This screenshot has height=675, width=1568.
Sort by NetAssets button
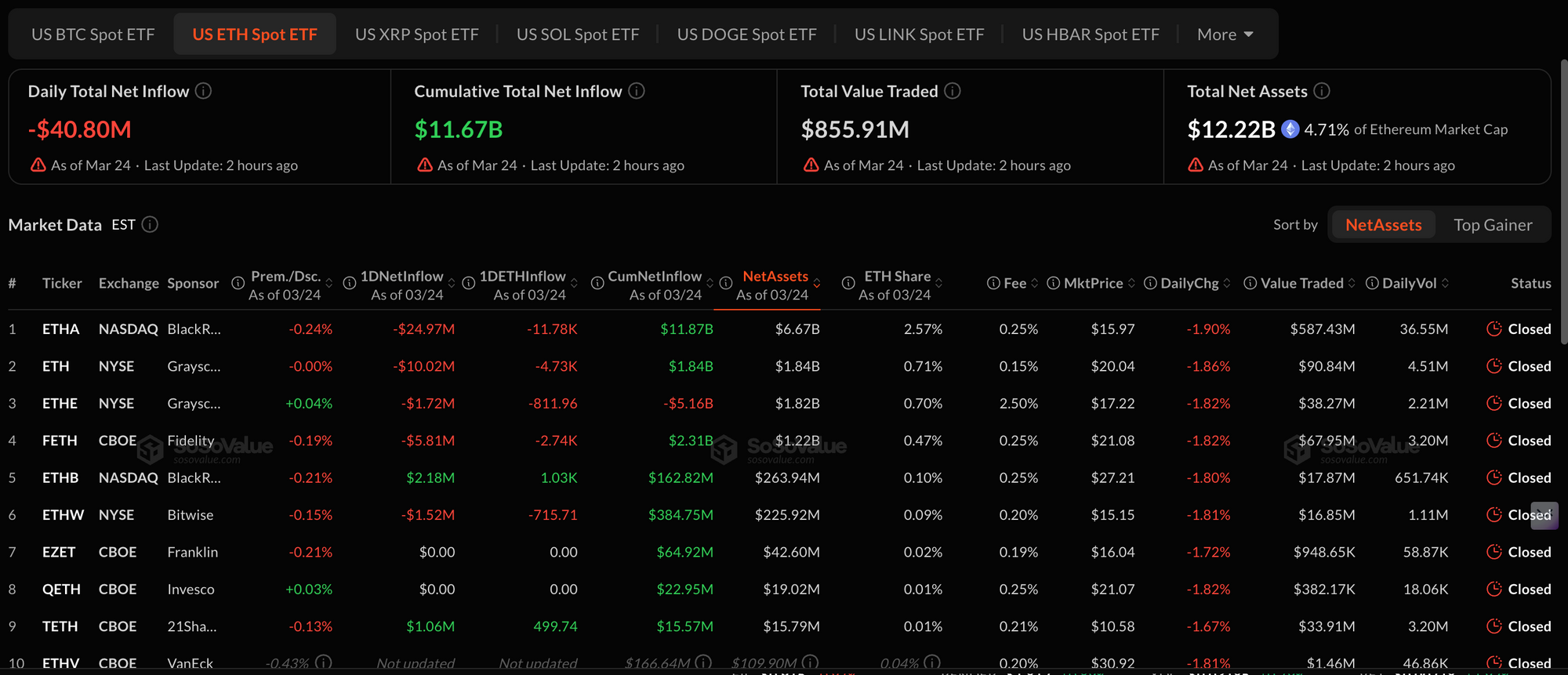(x=1383, y=225)
